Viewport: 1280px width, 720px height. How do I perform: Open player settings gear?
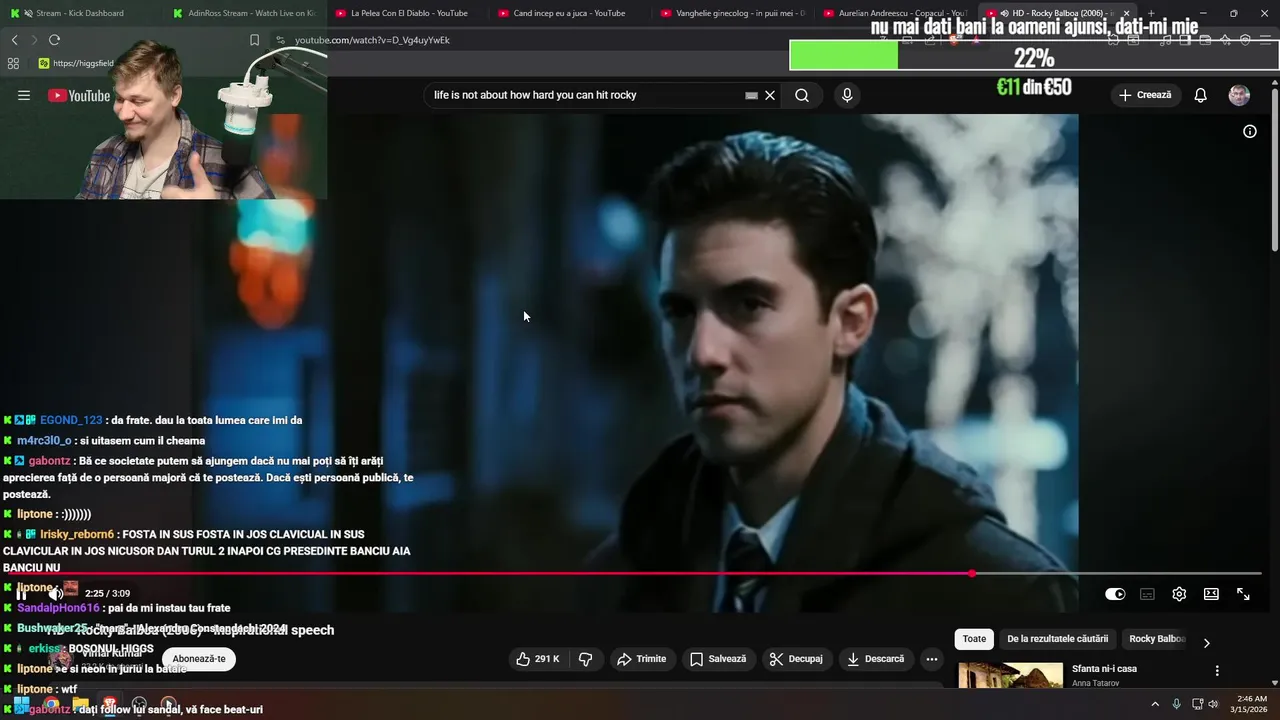pyautogui.click(x=1179, y=594)
